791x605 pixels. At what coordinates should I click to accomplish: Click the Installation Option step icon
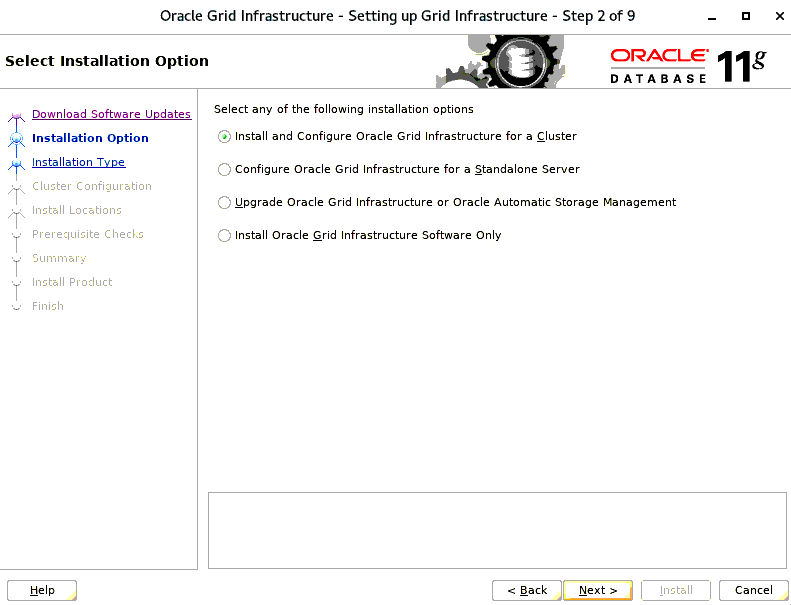point(16,139)
